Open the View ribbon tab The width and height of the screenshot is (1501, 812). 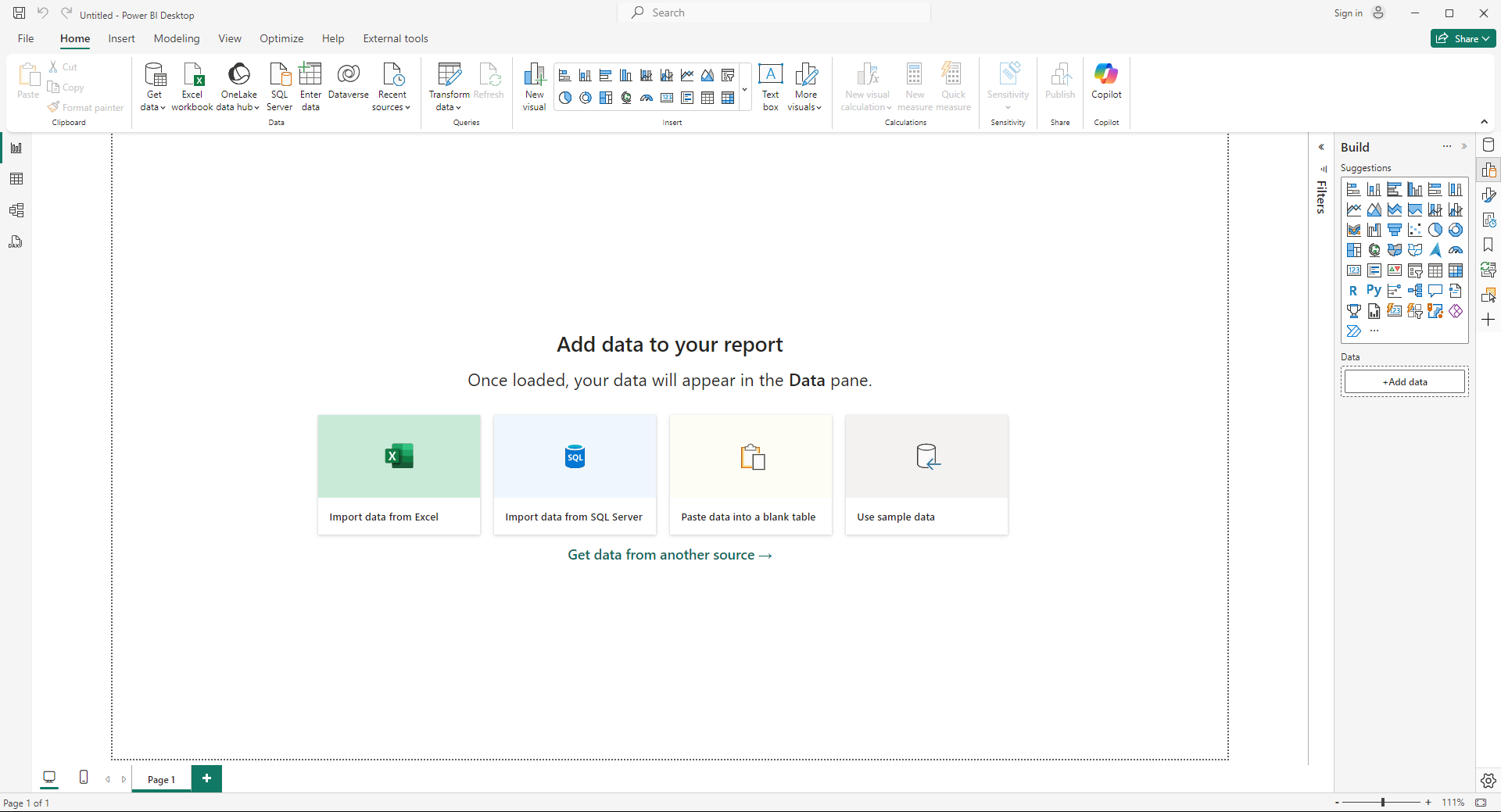coord(230,38)
